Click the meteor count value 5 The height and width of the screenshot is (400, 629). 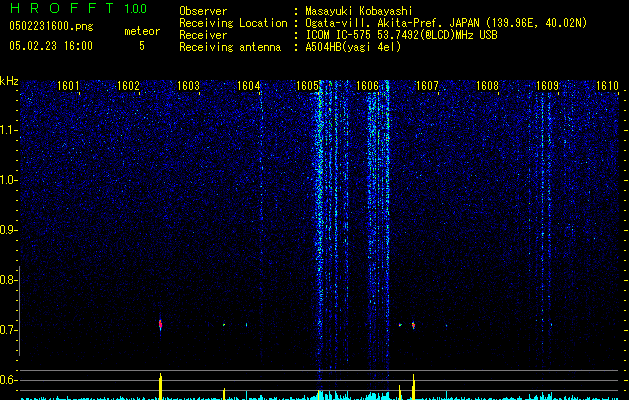coord(142,46)
